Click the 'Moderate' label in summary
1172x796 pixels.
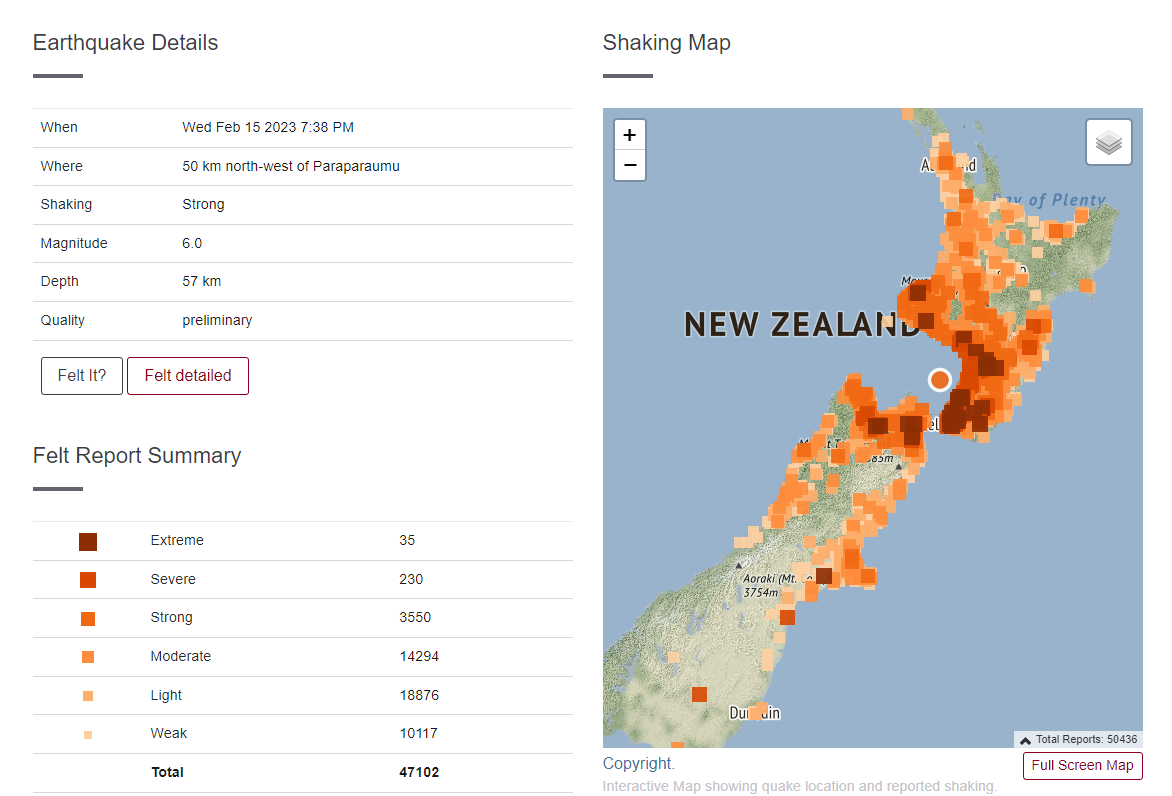(x=181, y=656)
